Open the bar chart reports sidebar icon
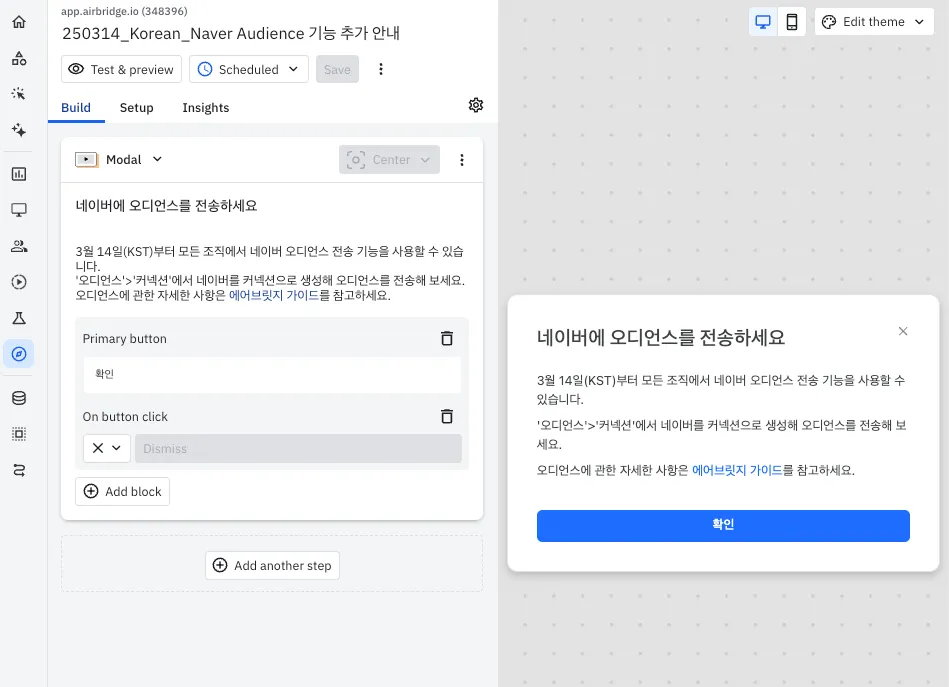 pyautogui.click(x=19, y=174)
